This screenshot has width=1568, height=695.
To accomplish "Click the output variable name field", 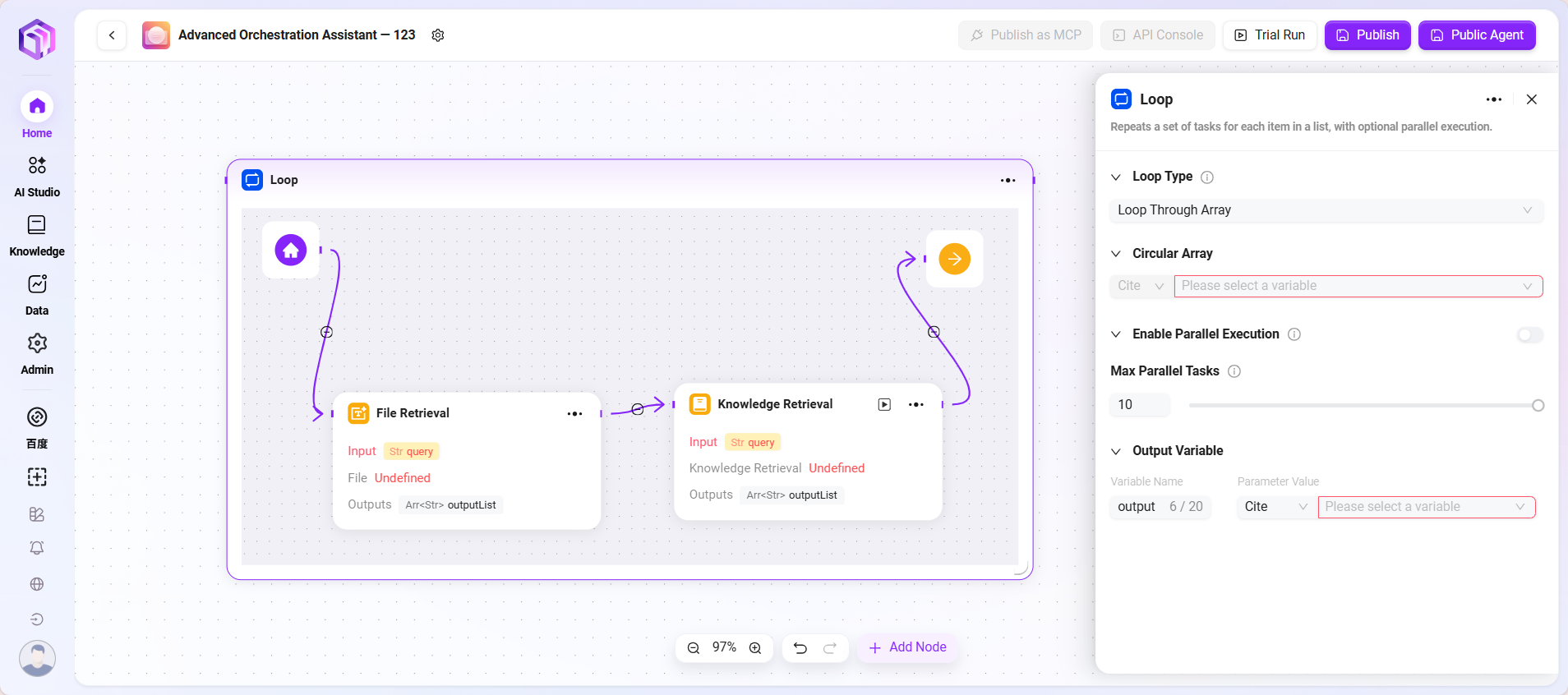I will coord(1138,507).
